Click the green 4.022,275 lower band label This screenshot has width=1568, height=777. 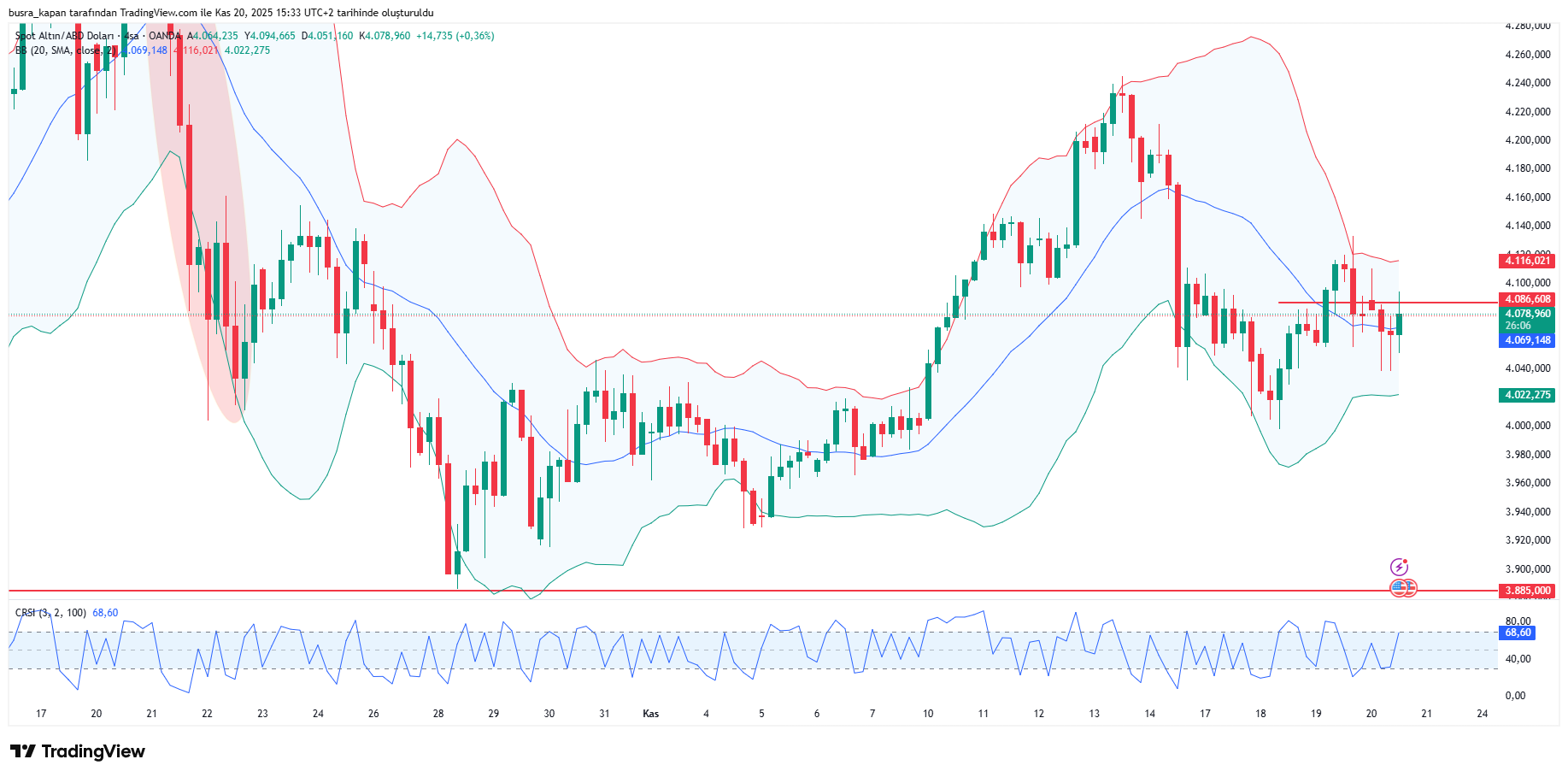(1527, 395)
